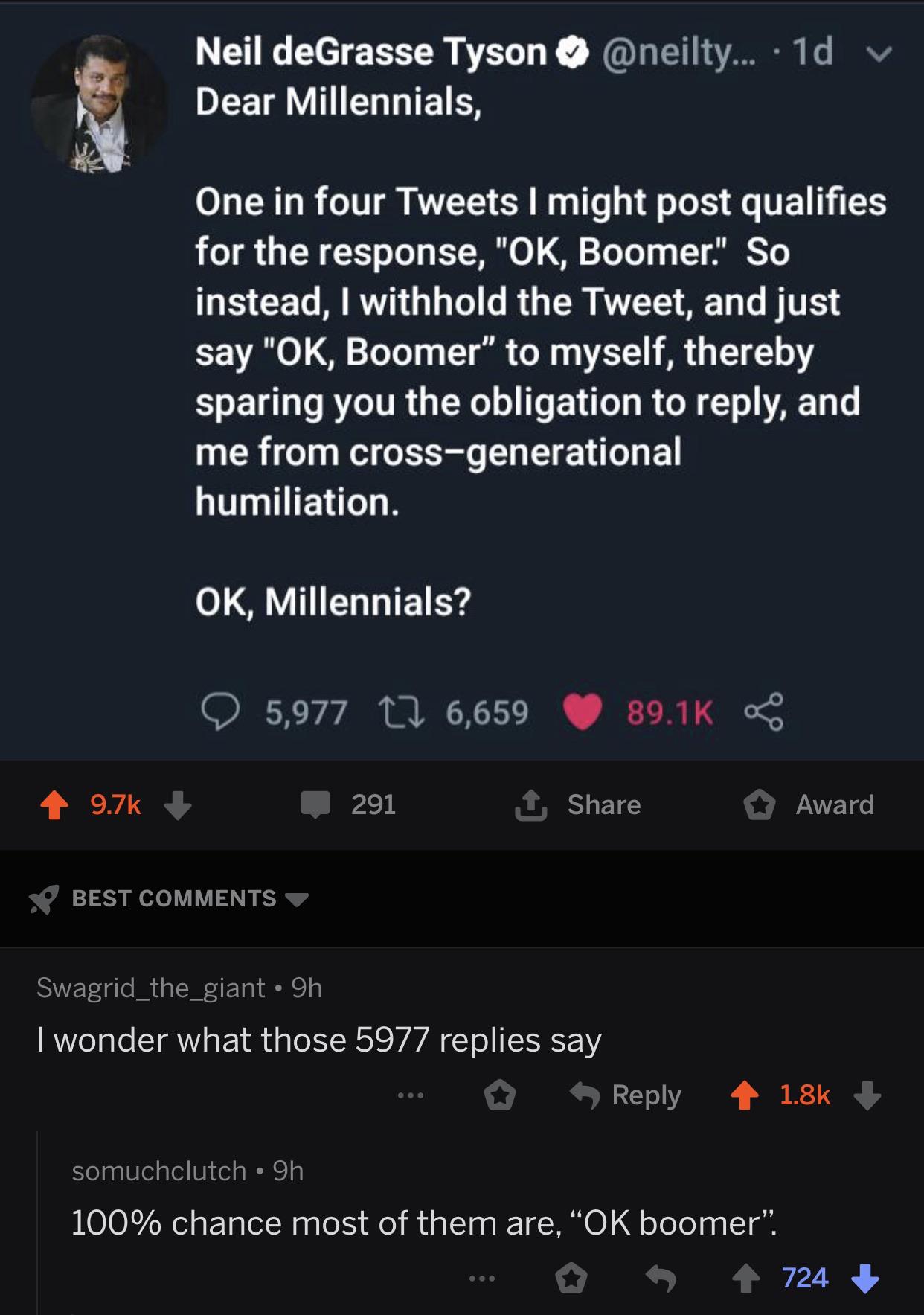
Task: Upvote the post
Action: (x=55, y=805)
